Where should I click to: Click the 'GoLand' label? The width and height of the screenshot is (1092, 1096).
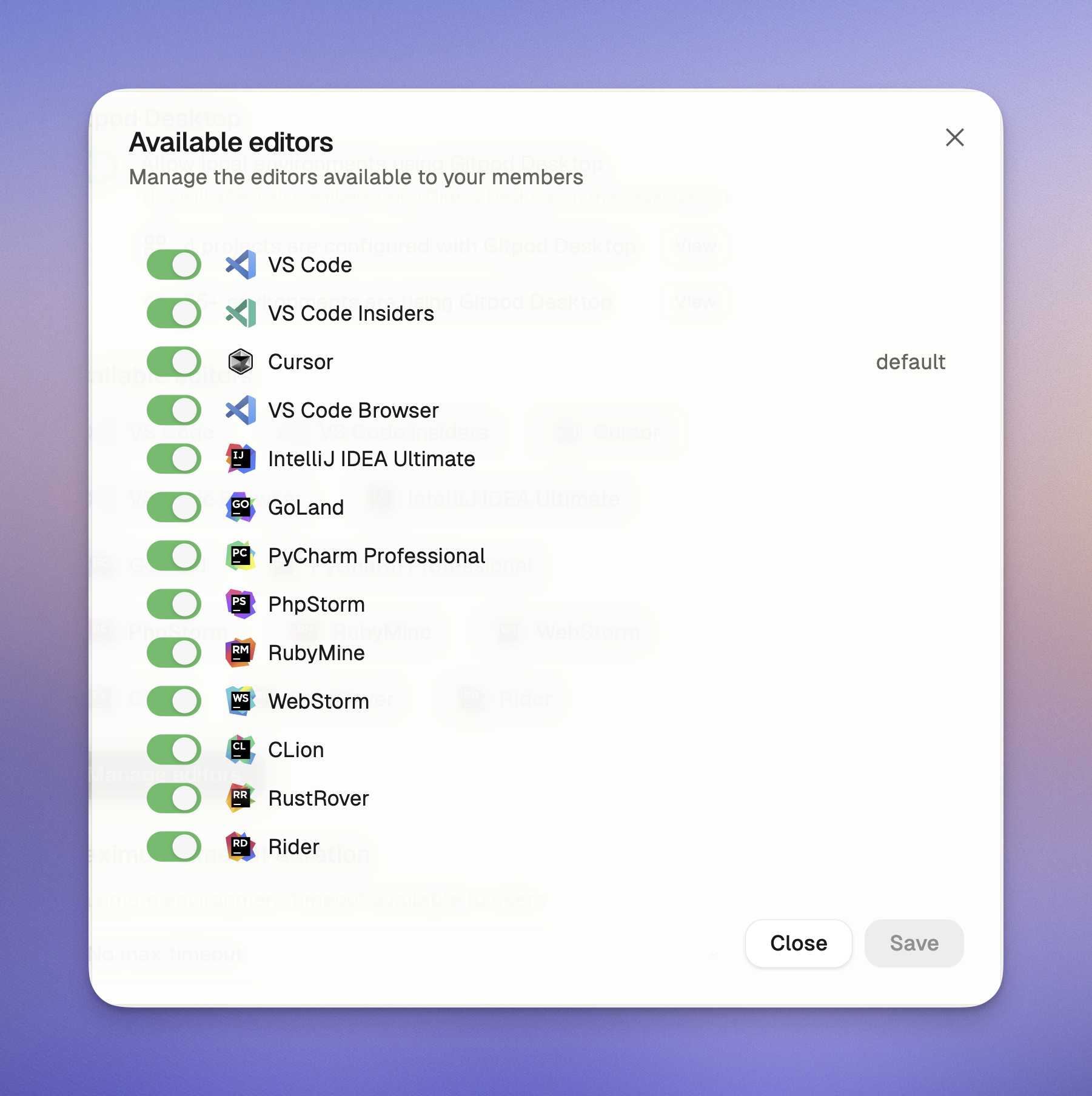coord(306,507)
